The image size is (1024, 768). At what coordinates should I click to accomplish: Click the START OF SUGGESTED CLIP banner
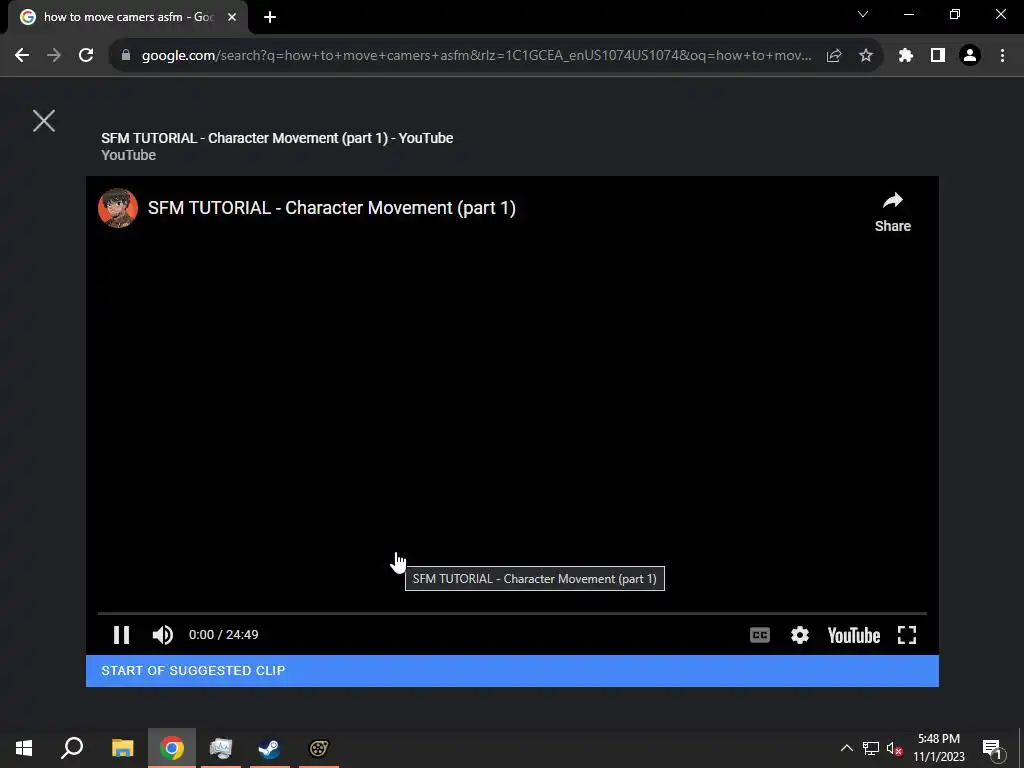[512, 671]
